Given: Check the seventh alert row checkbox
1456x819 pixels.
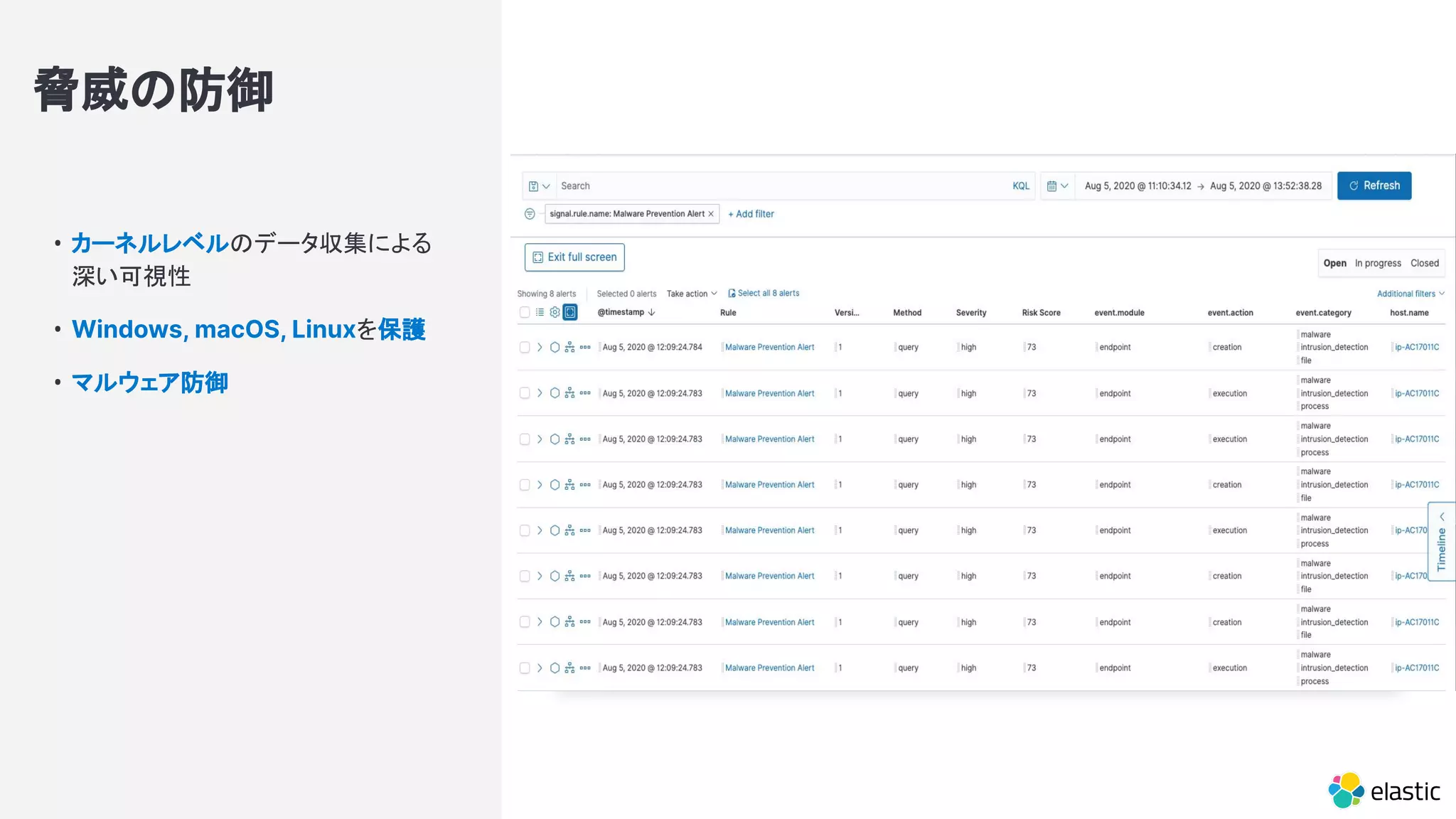Looking at the screenshot, I should click(x=525, y=622).
